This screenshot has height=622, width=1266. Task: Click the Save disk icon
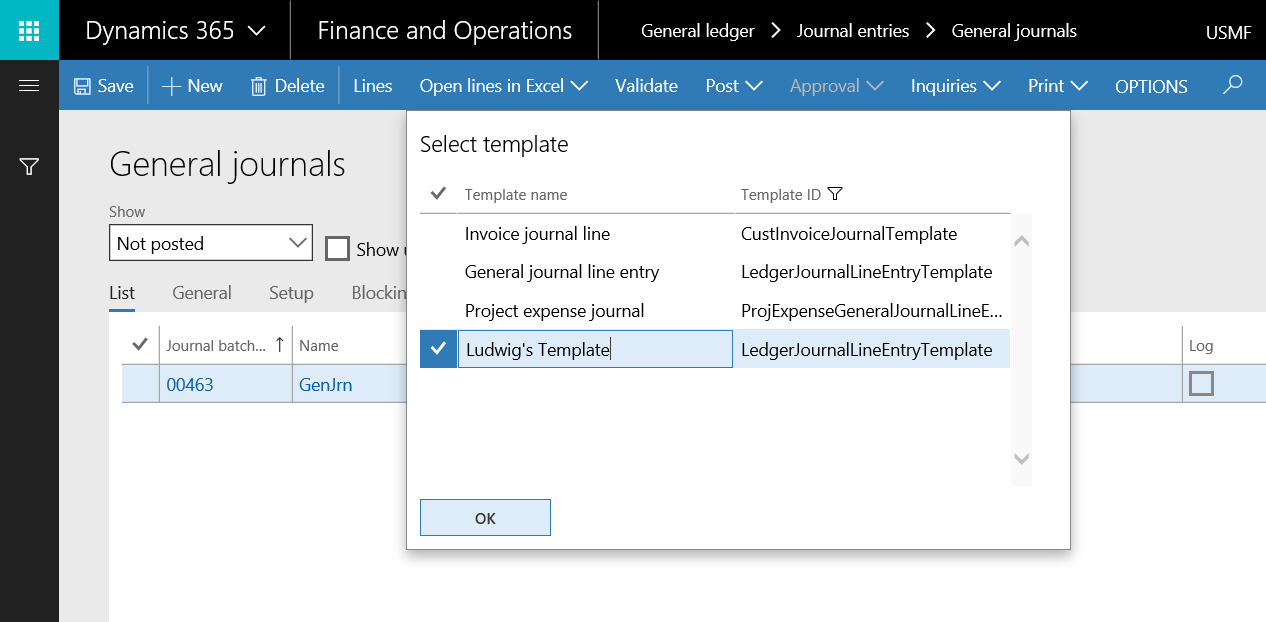click(x=82, y=86)
